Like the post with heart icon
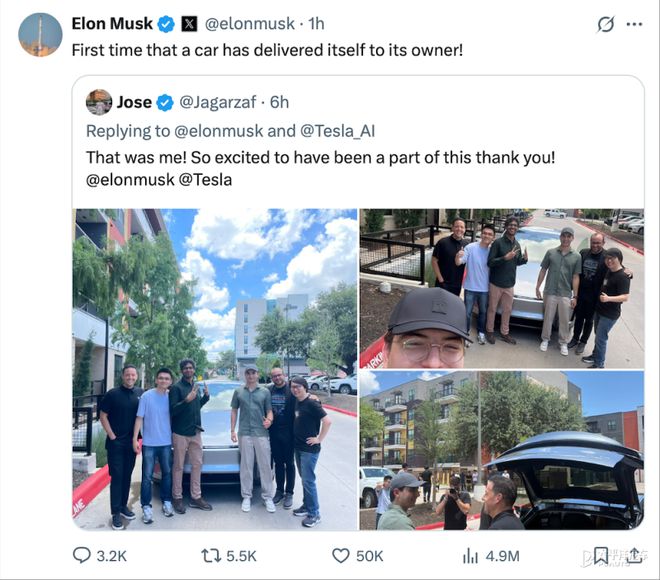This screenshot has height=580, width=660. [x=341, y=556]
